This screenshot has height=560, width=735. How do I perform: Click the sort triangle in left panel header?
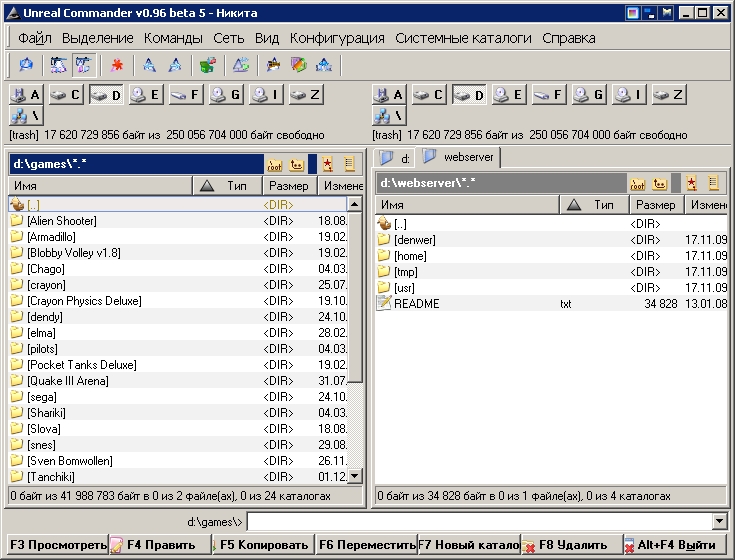point(207,186)
